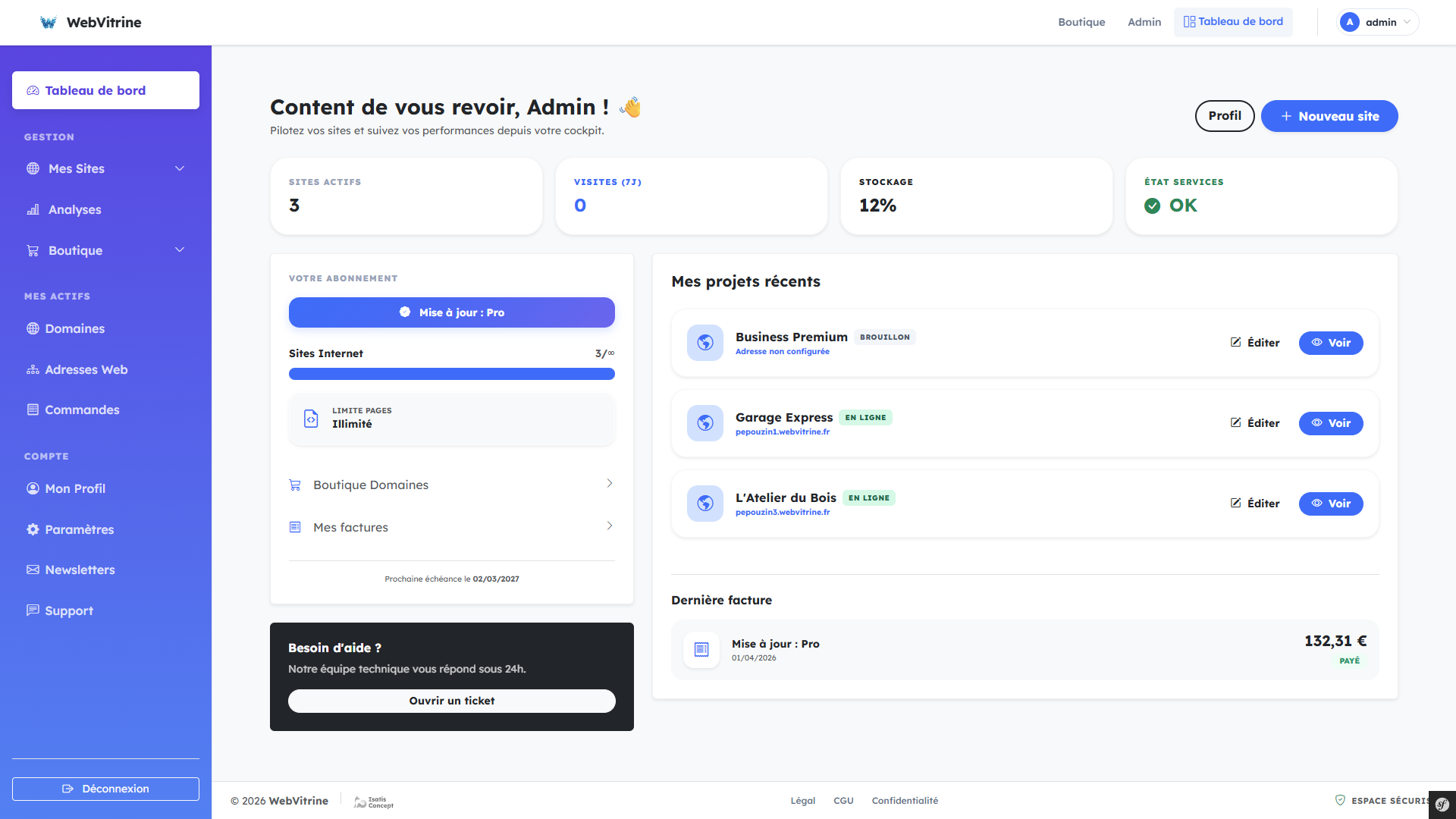The image size is (1456, 819).
Task: Expand the Boutique Domaines panel
Action: (x=451, y=485)
